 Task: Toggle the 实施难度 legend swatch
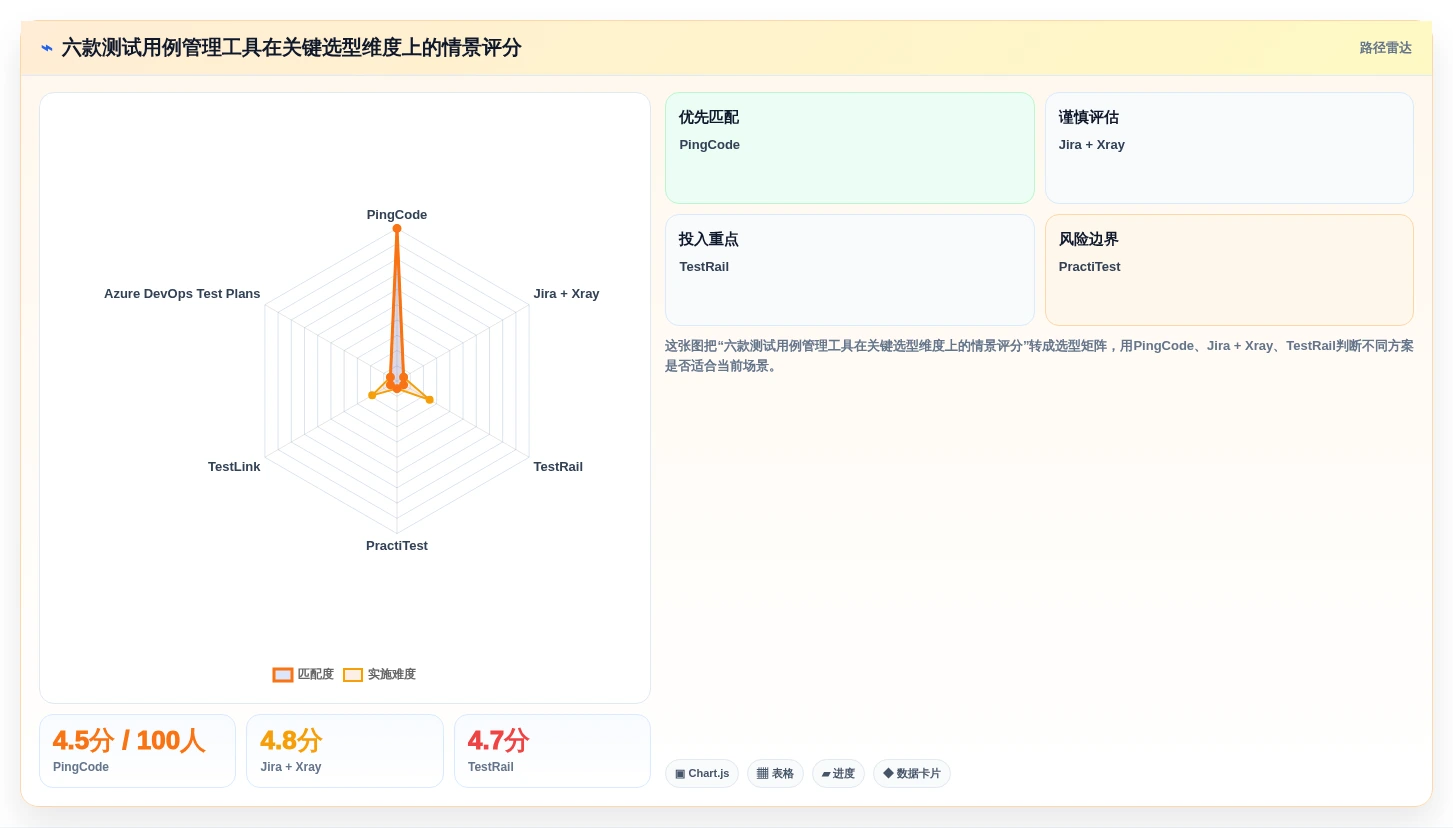[x=353, y=675]
